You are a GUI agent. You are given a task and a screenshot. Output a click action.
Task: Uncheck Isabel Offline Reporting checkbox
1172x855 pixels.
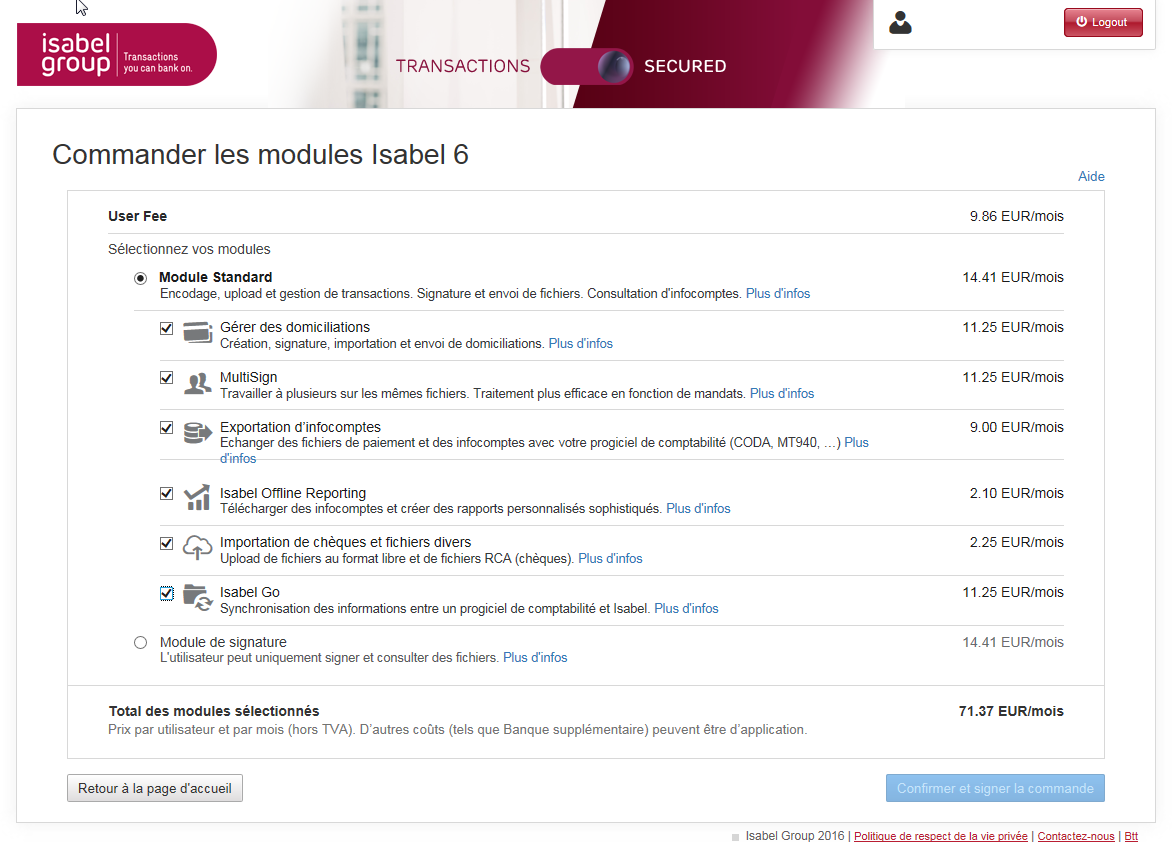point(167,494)
